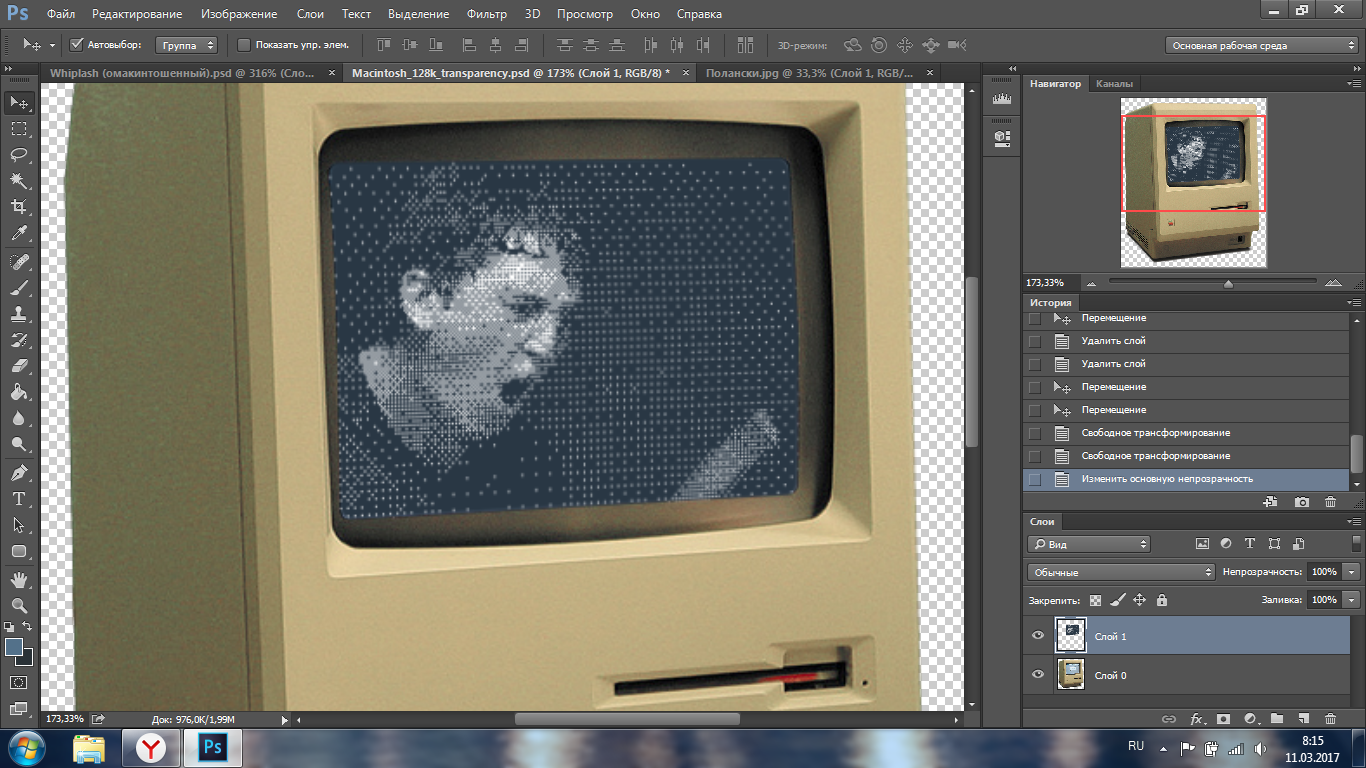
Task: Create a new layer icon
Action: point(1303,718)
